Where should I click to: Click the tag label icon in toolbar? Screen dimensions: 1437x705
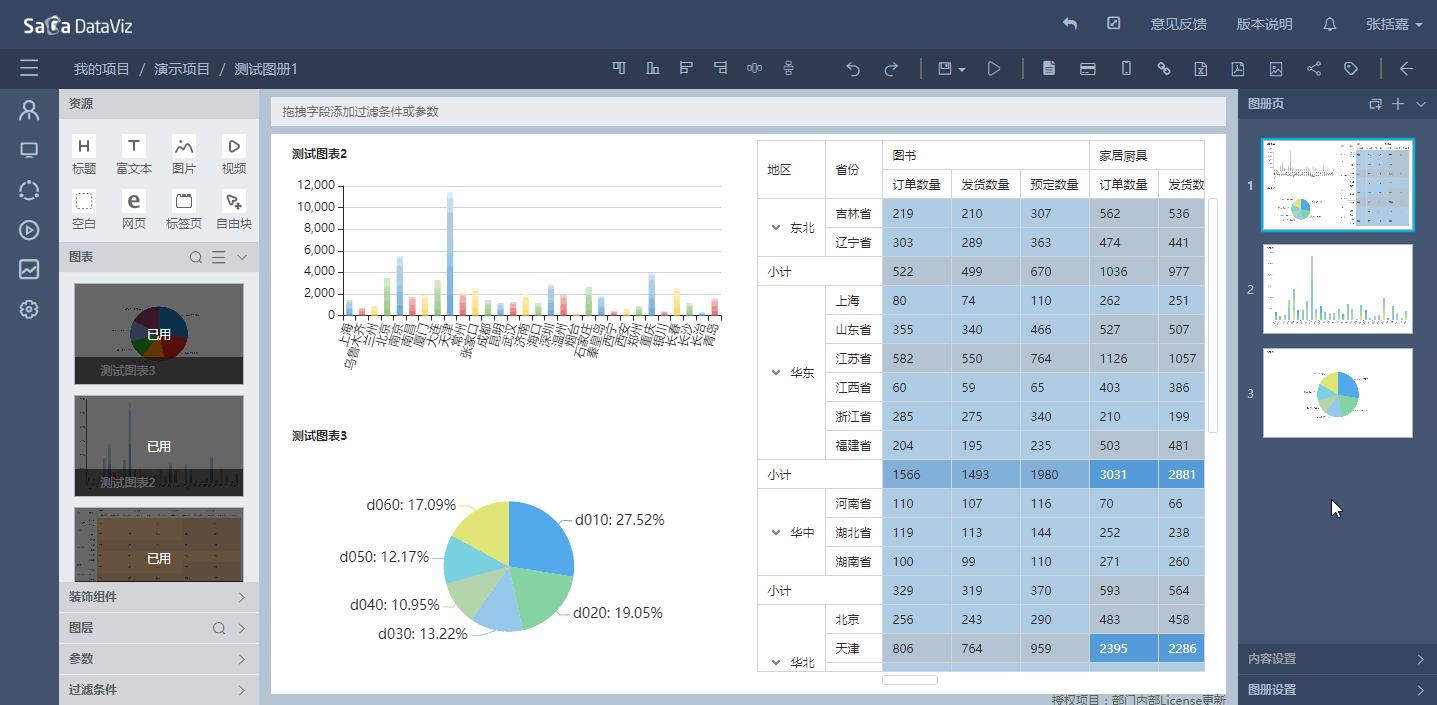tap(1351, 68)
